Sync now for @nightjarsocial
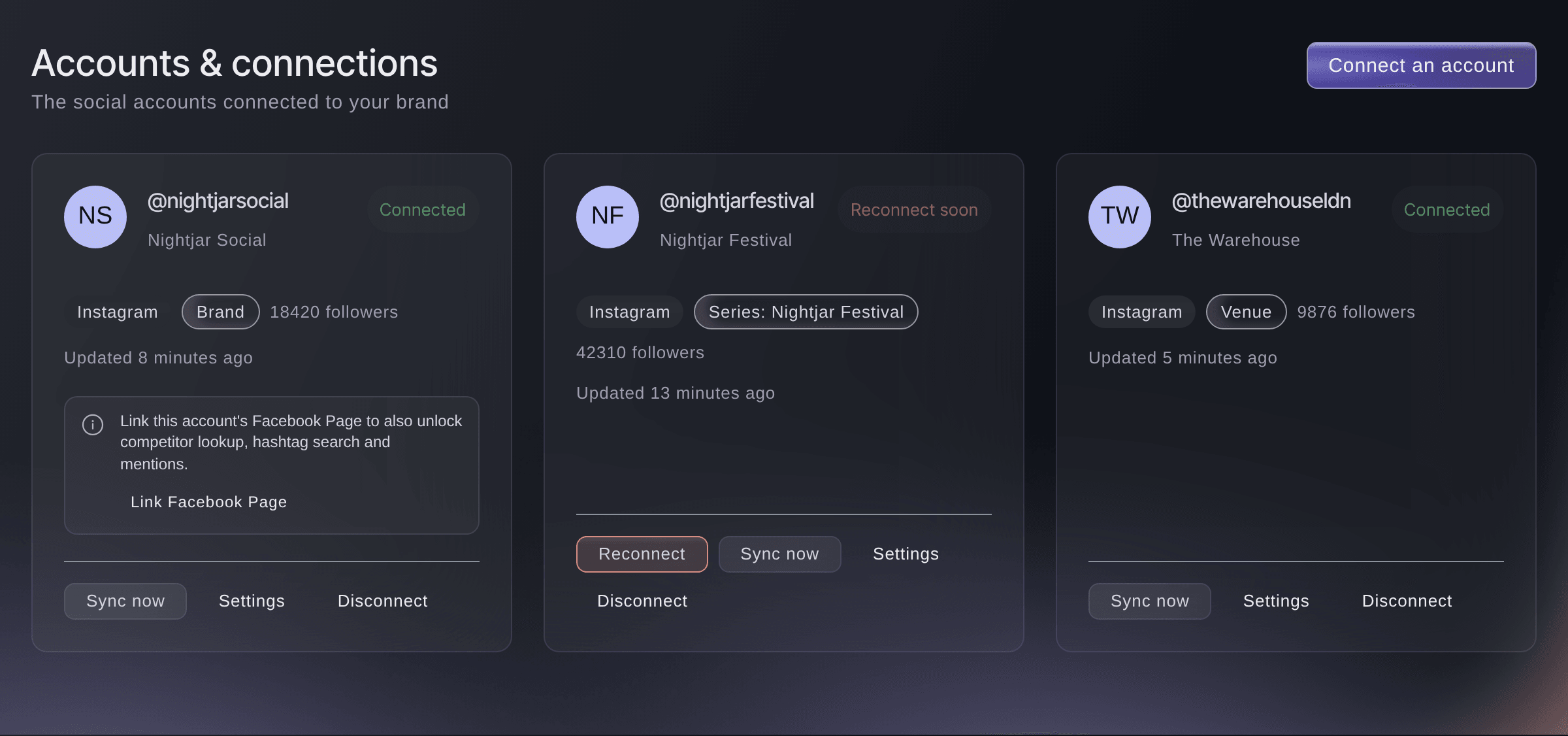This screenshot has width=1568, height=736. coord(125,601)
